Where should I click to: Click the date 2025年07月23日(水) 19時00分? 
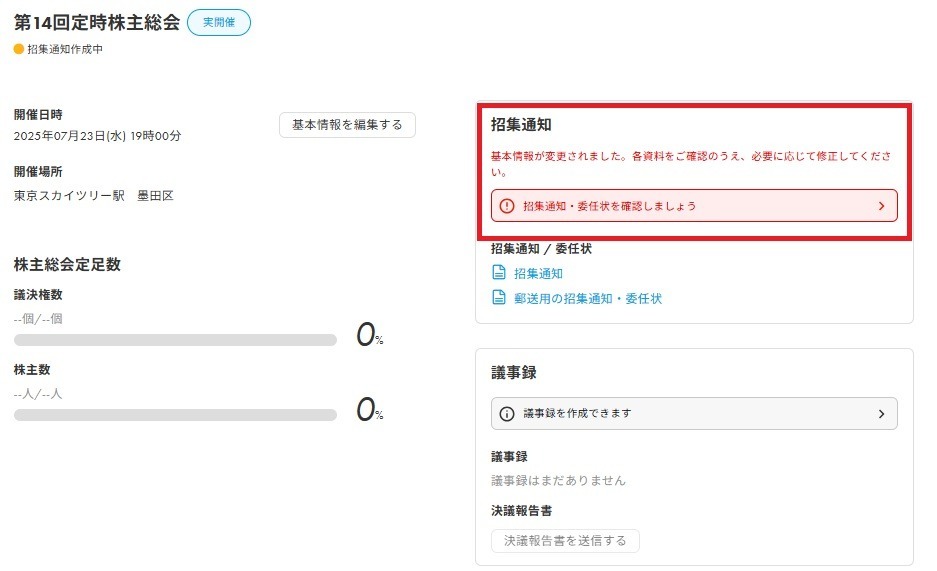click(x=97, y=136)
